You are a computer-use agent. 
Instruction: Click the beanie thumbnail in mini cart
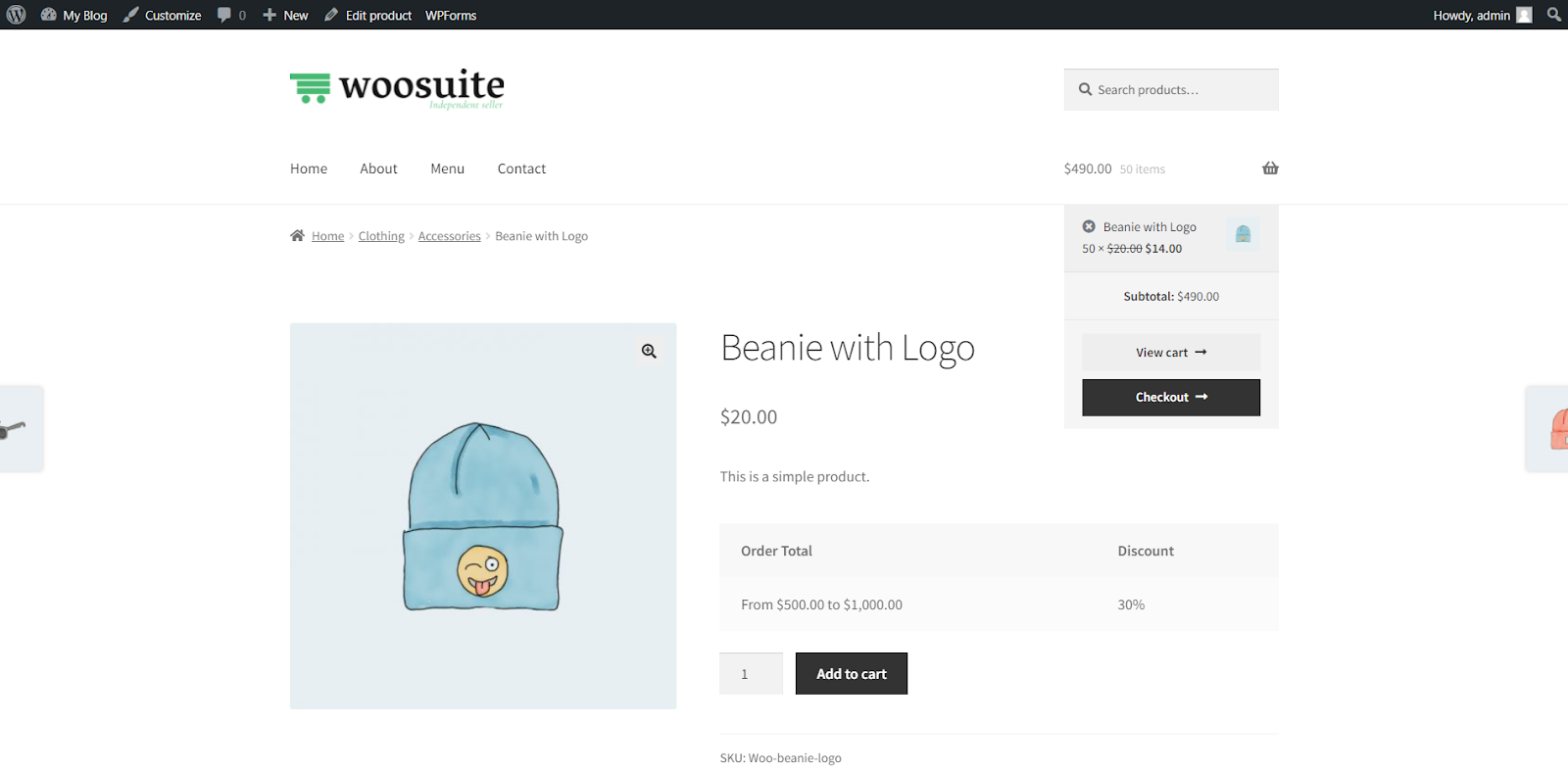pos(1243,234)
